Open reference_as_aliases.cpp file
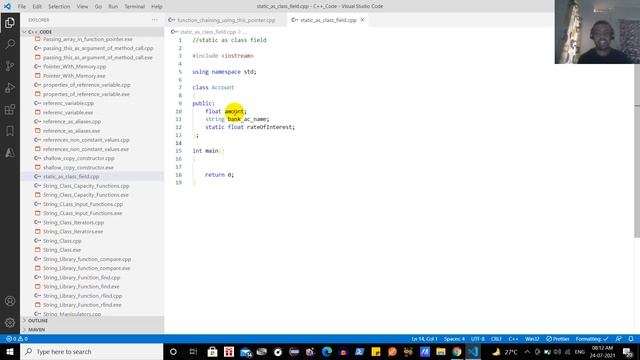Viewport: 640px width, 360px height. pos(72,122)
